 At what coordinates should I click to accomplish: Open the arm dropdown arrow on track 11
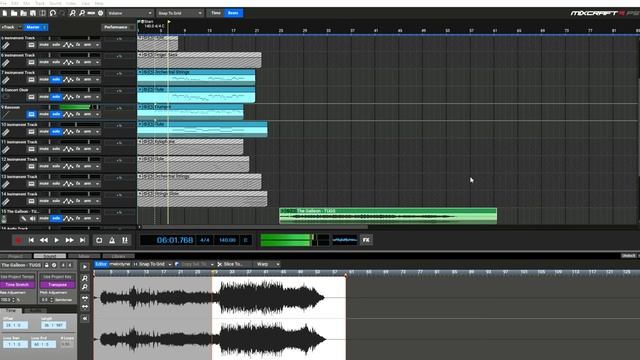coord(98,149)
